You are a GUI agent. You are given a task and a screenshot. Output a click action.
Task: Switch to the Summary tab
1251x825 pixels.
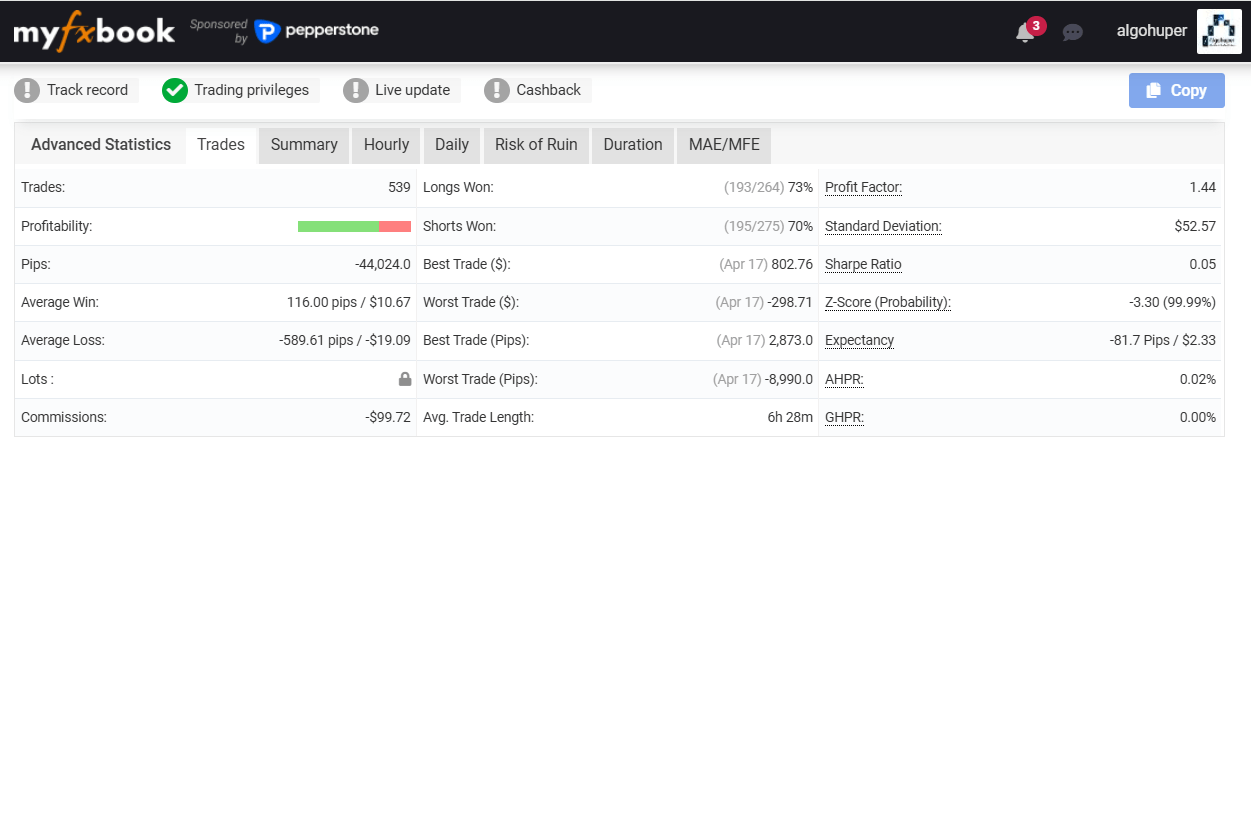(x=304, y=145)
